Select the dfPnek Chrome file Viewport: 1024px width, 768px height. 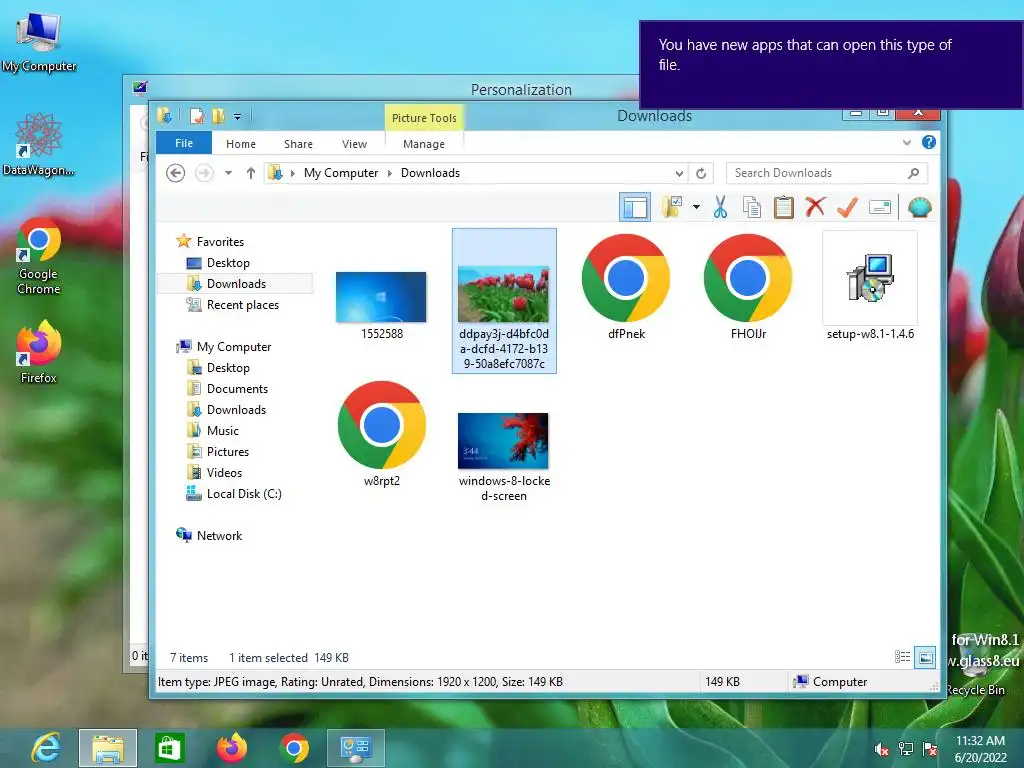pos(626,286)
